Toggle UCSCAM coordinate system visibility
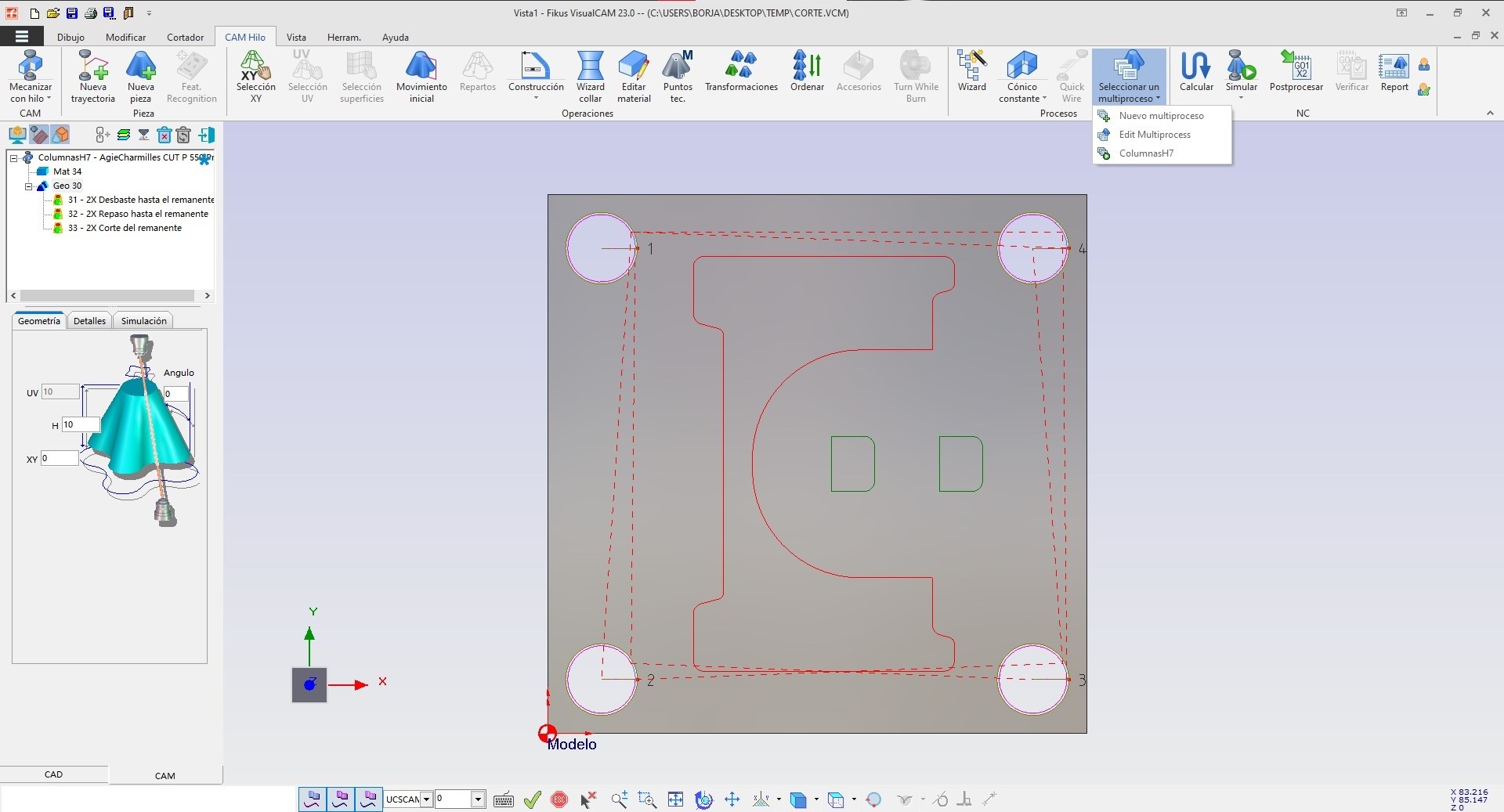This screenshot has height=812, width=1504. click(407, 799)
